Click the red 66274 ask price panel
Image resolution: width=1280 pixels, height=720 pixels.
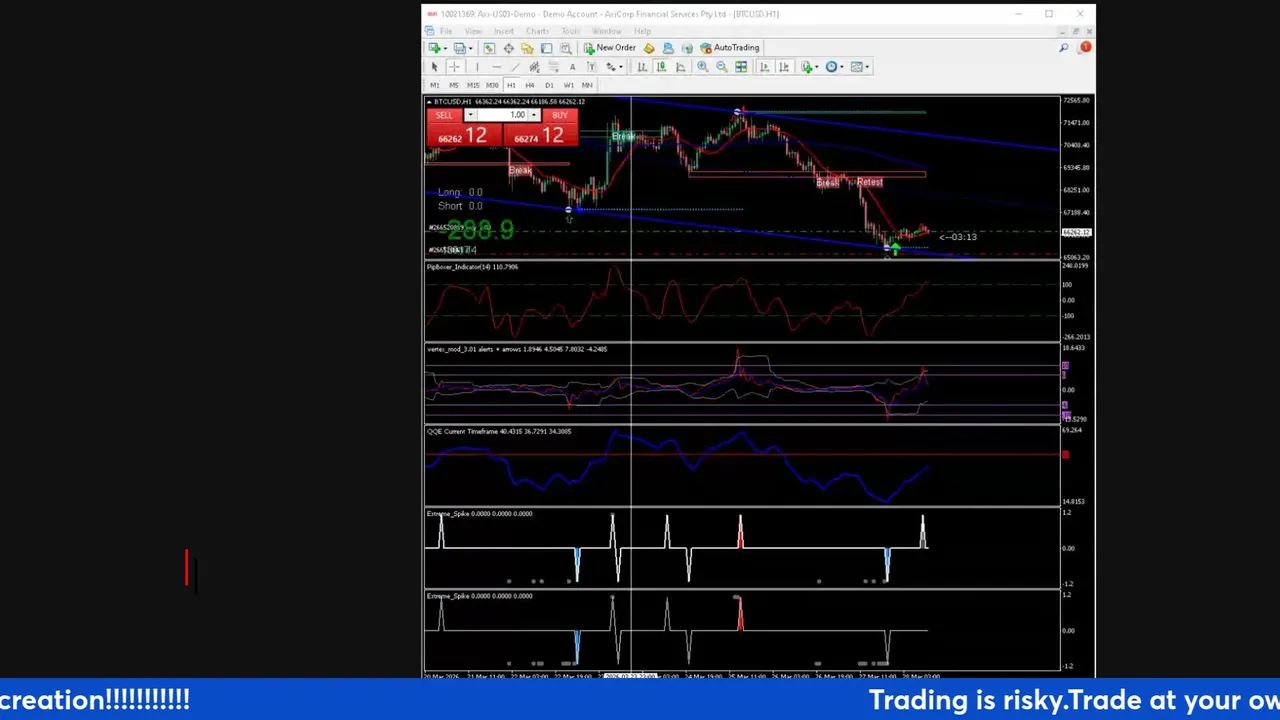tap(540, 135)
